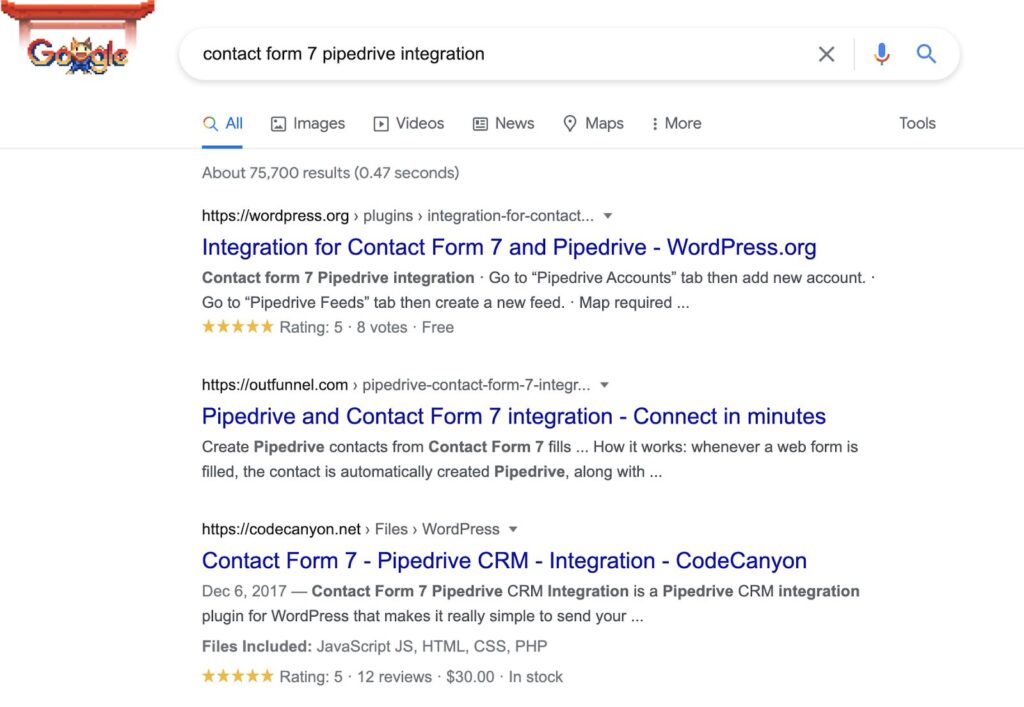Click into the search query text field
Viewport: 1024px width, 707px height.
[x=500, y=54]
